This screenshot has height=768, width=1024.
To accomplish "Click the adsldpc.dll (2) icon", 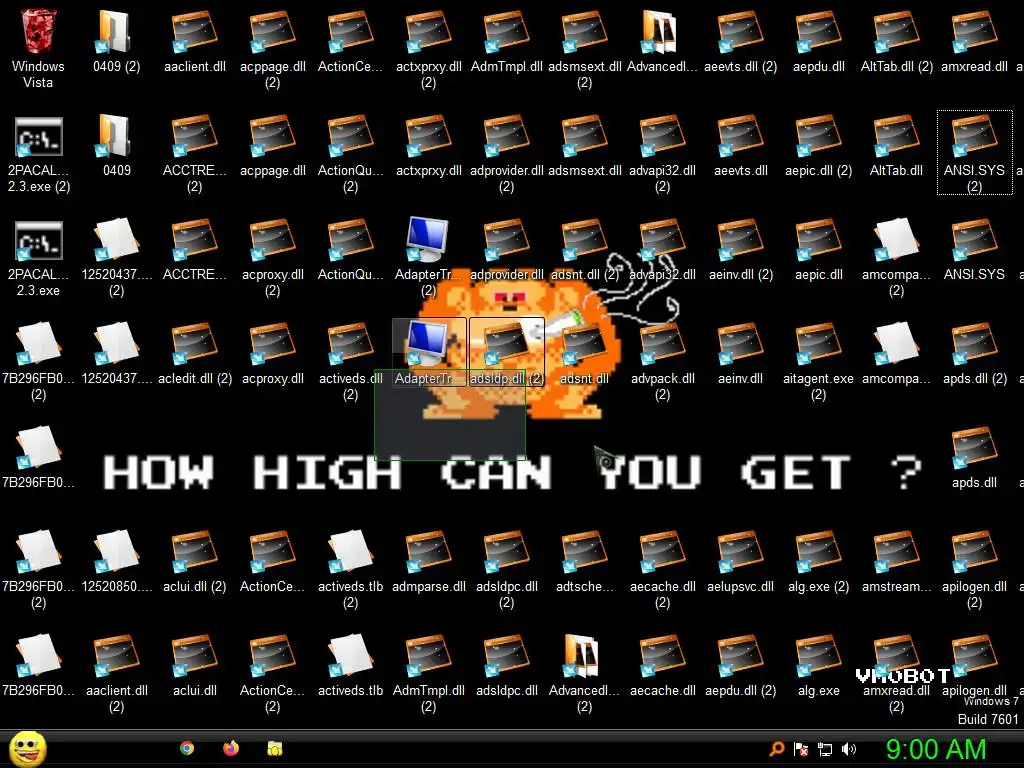I will click(x=506, y=552).
